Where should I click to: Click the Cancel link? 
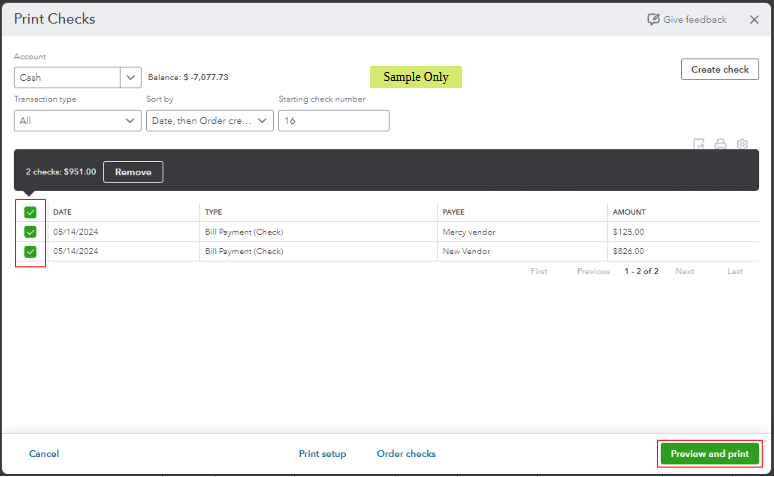(x=44, y=453)
